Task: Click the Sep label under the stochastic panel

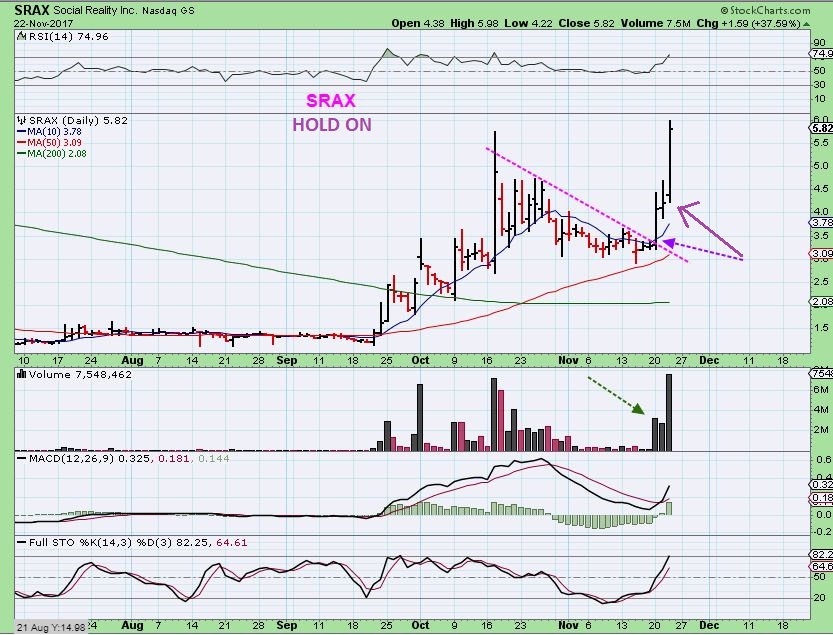Action: [x=287, y=625]
